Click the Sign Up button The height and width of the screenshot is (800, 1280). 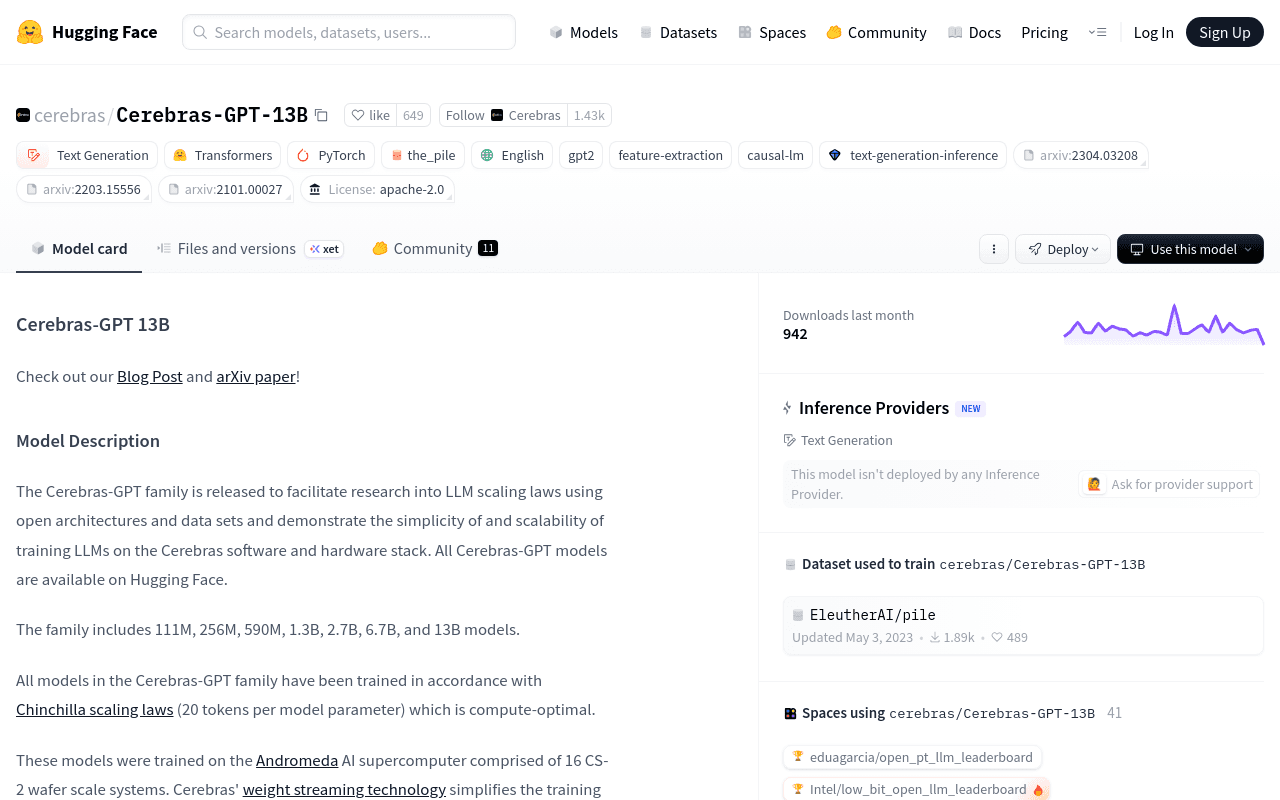(x=1225, y=32)
